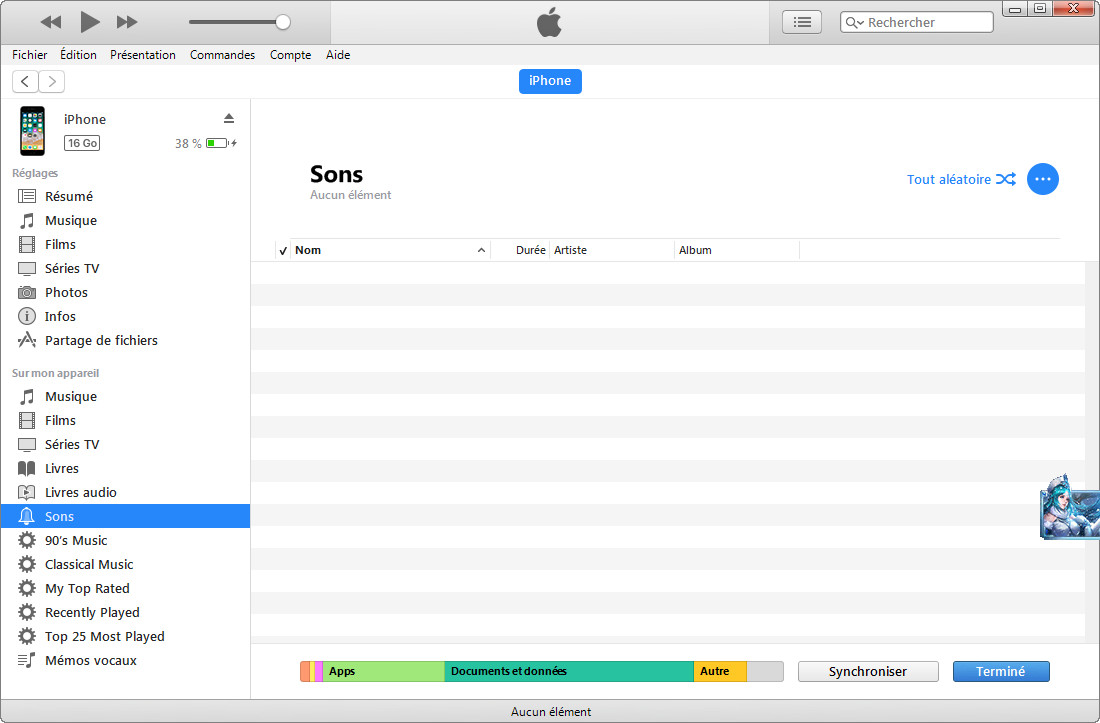
Task: Open the Aide menu
Action: click(x=337, y=55)
